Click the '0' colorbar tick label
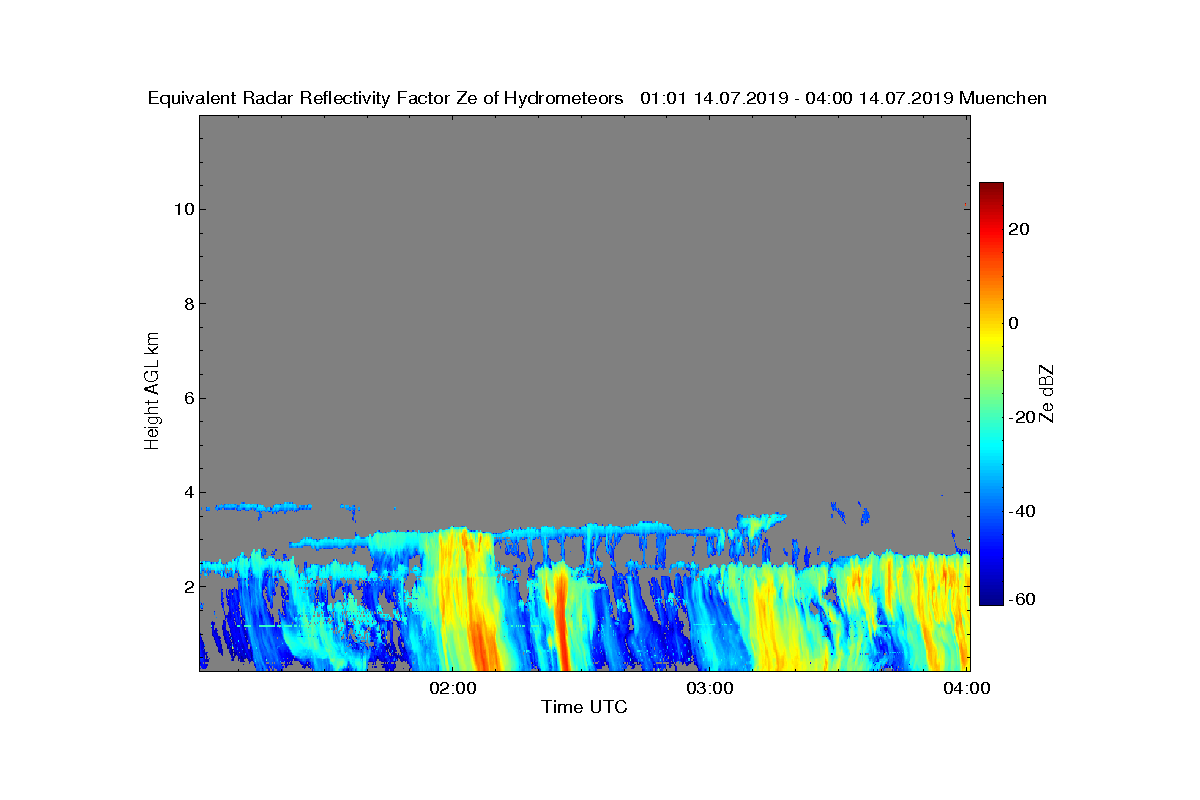Image resolution: width=1200 pixels, height=800 pixels. coord(1015,323)
